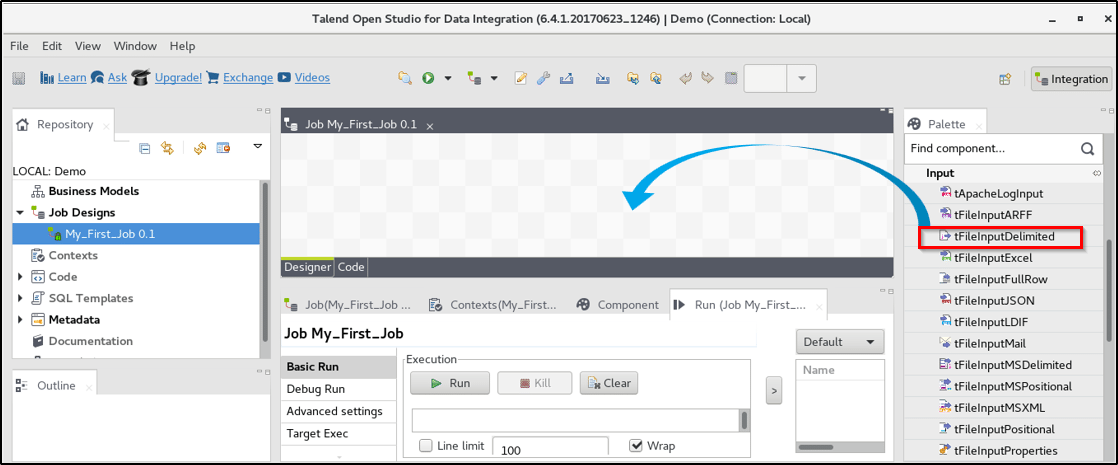Click the detect and search folder icon
Image resolution: width=1118 pixels, height=465 pixels.
(405, 78)
